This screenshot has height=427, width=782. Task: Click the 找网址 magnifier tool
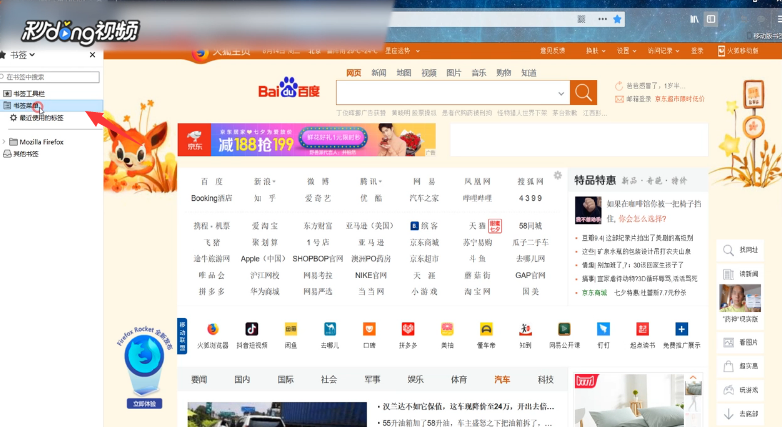click(x=740, y=250)
